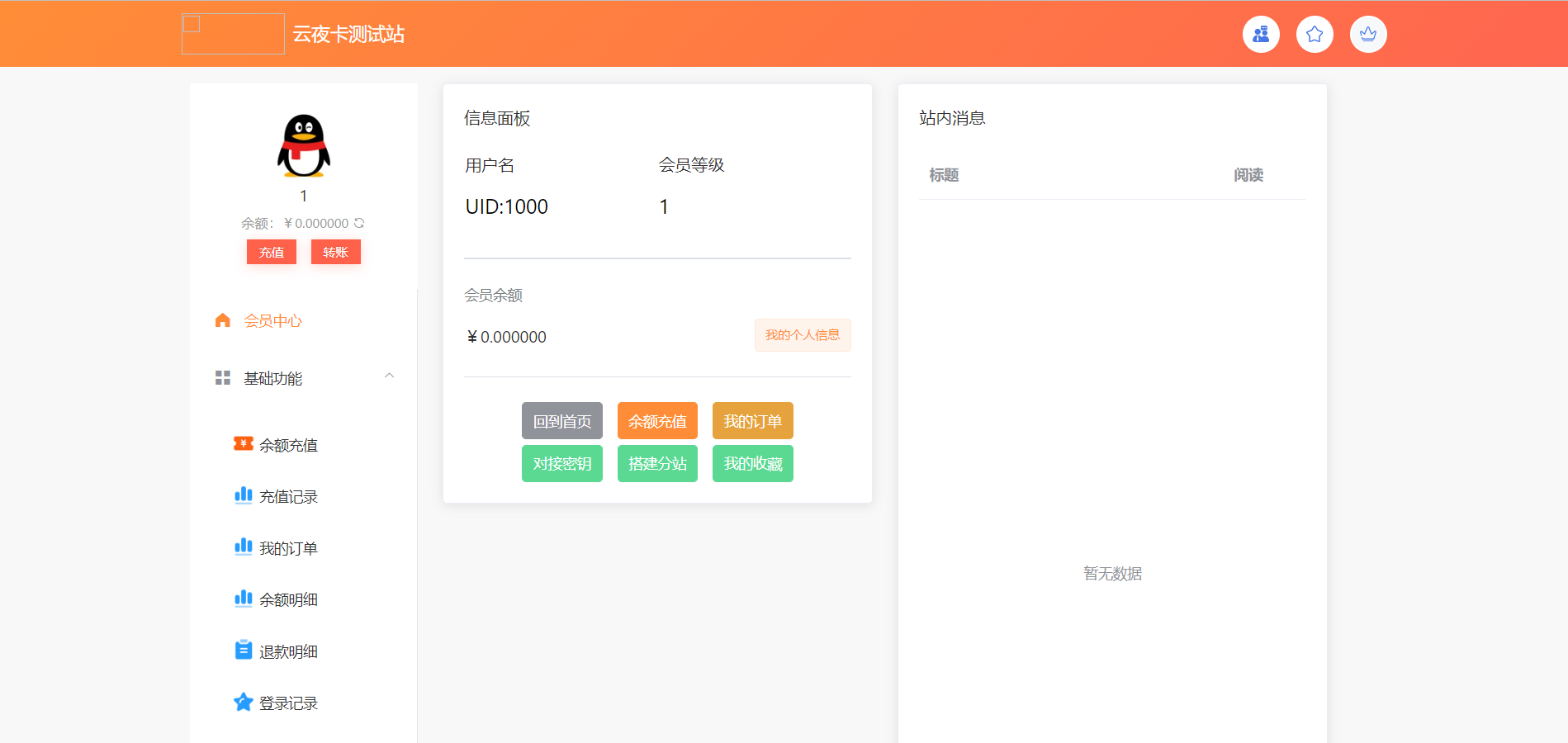Click the broken logo image in the header

coord(233,34)
